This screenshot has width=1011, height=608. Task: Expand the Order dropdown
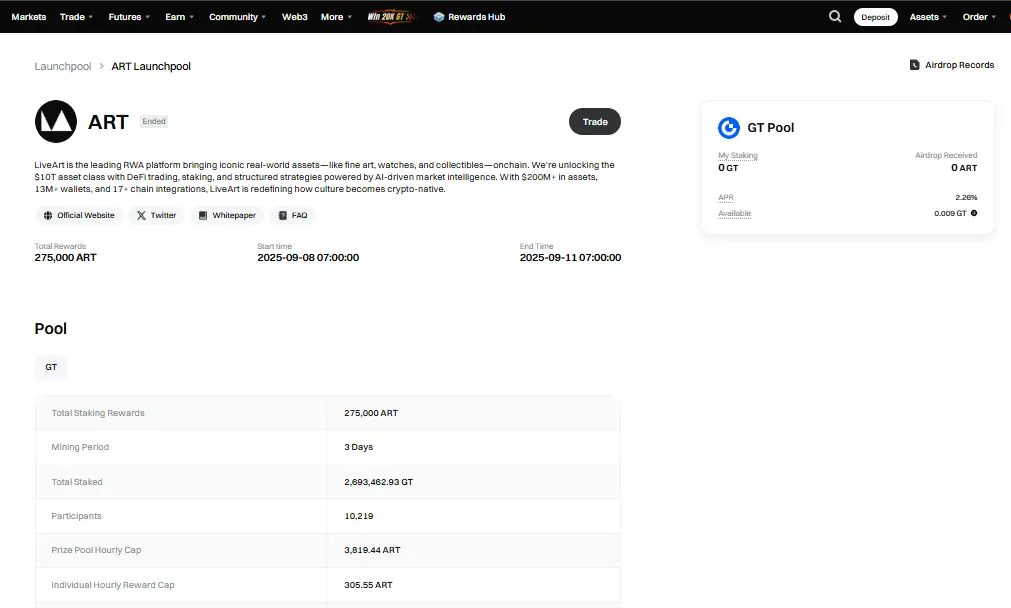click(x=979, y=17)
